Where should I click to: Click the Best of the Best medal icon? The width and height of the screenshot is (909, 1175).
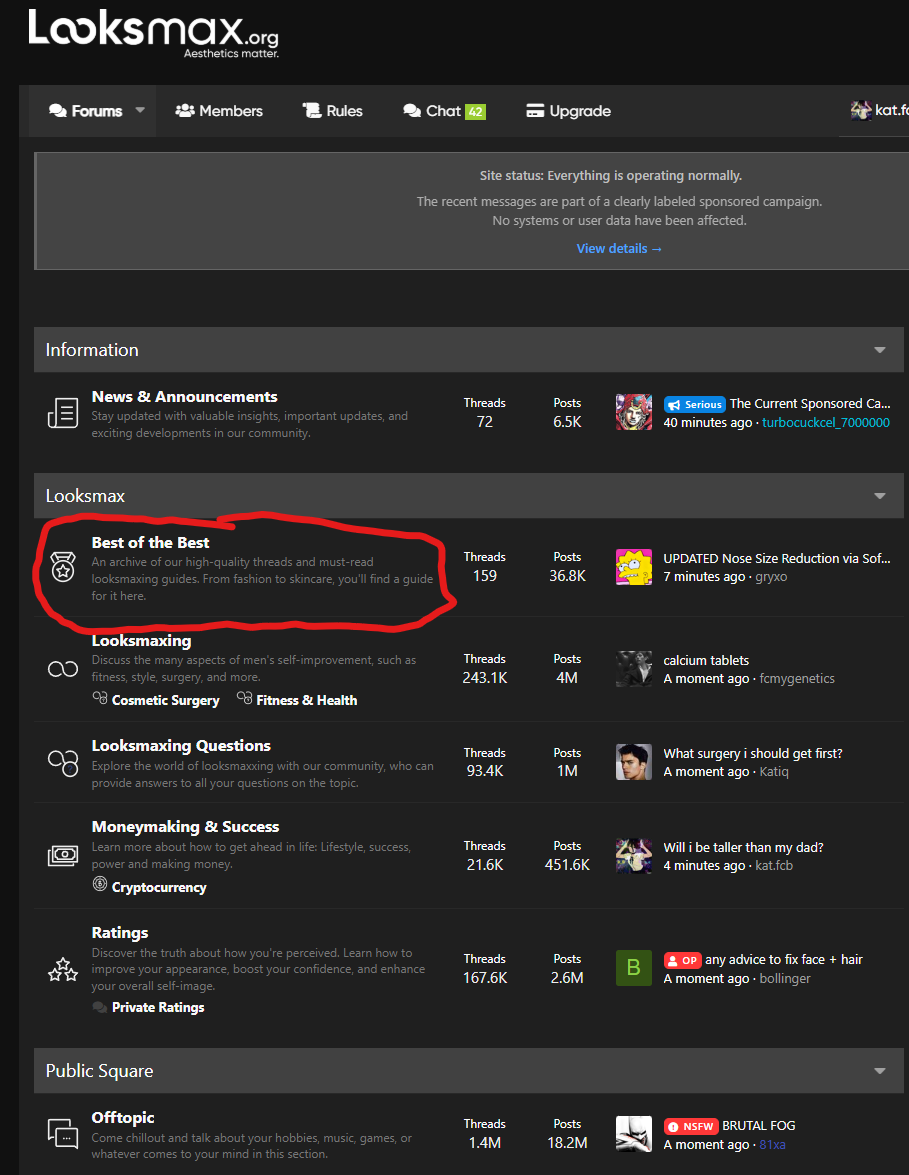63,569
